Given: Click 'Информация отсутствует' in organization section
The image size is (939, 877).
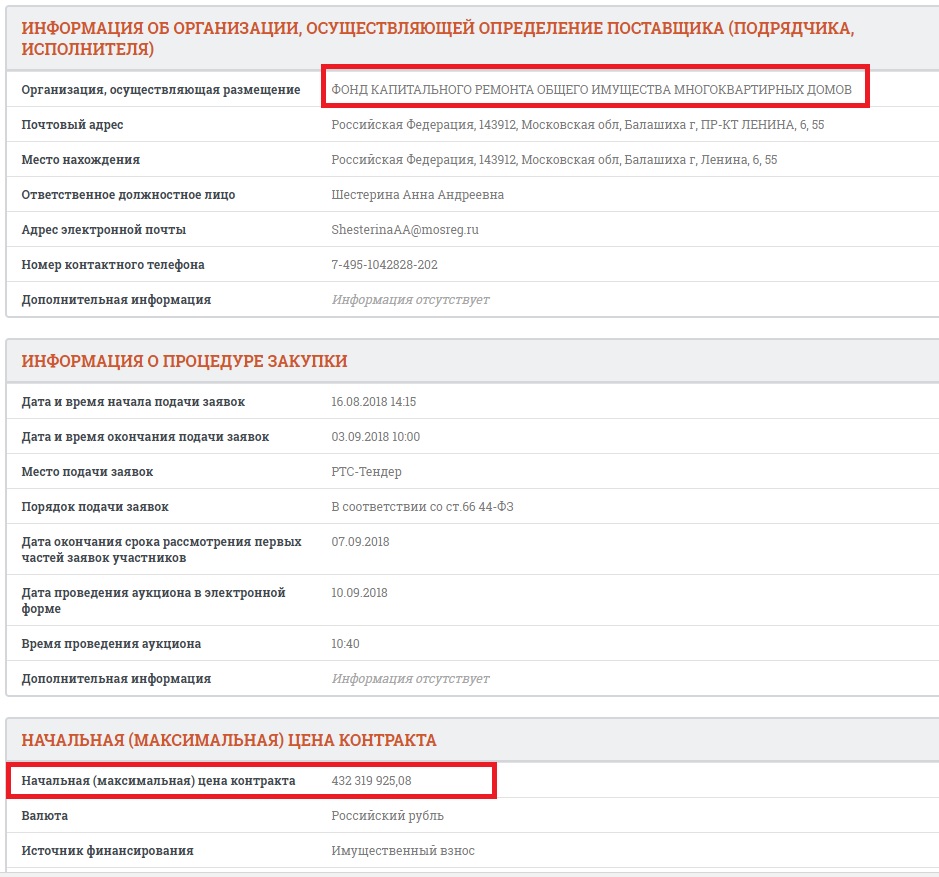Looking at the screenshot, I should [x=410, y=300].
